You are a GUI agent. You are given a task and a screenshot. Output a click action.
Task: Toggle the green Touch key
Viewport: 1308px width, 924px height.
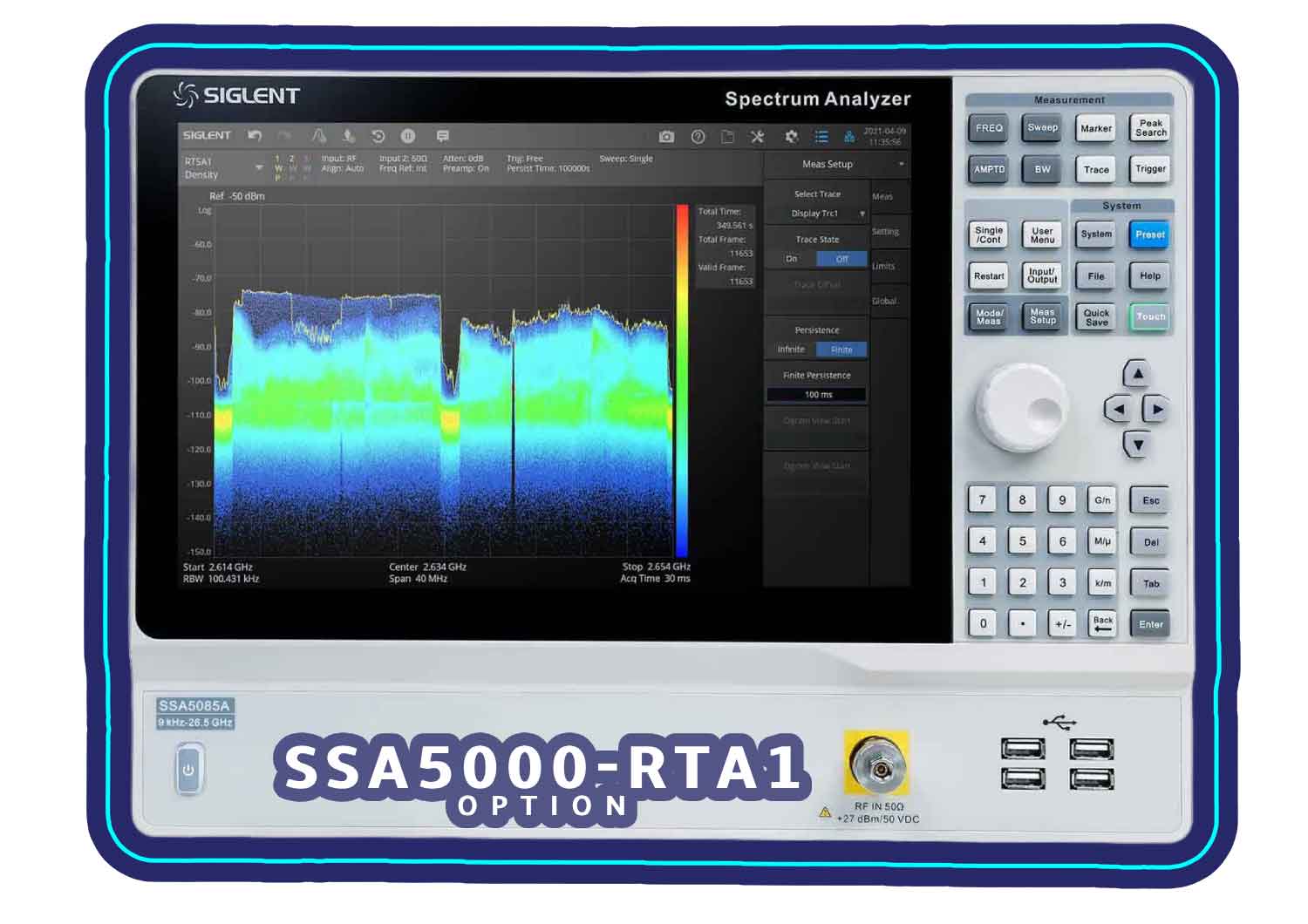[1150, 317]
